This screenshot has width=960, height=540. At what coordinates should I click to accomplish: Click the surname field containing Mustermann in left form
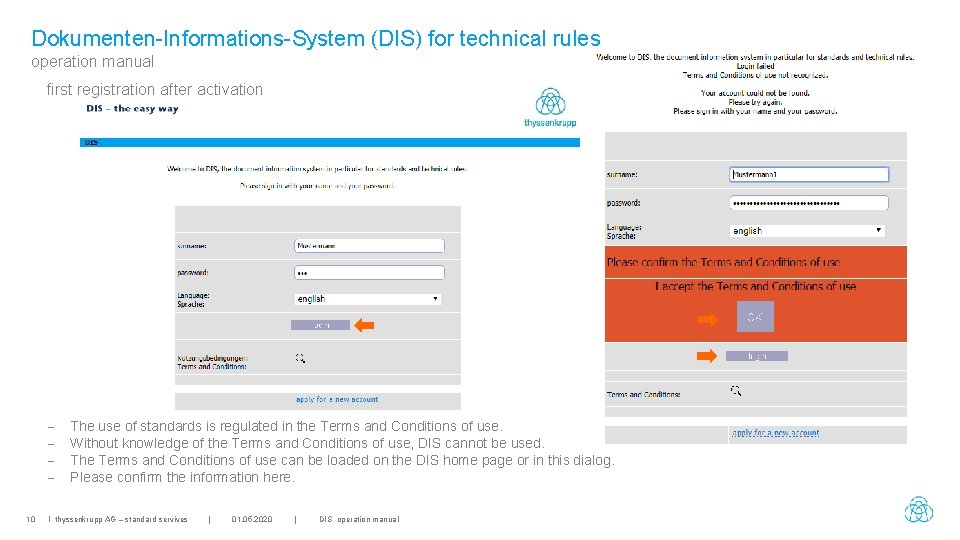click(369, 246)
